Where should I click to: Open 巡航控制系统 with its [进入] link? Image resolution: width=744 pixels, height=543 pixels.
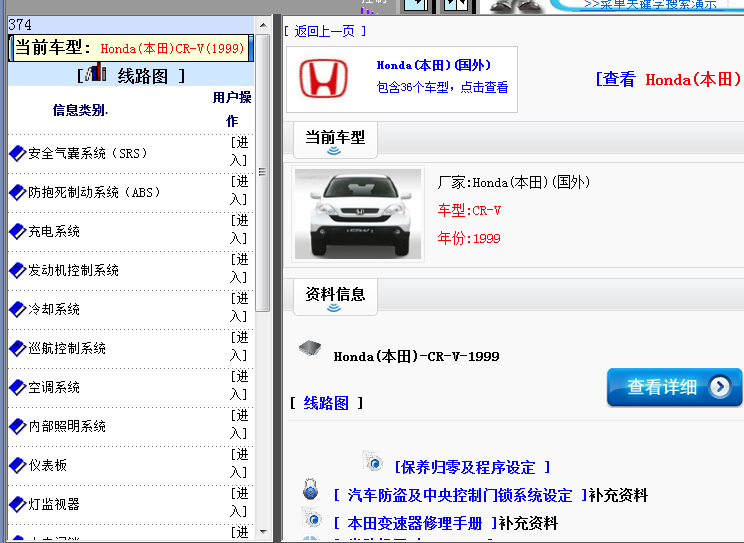[240, 346]
